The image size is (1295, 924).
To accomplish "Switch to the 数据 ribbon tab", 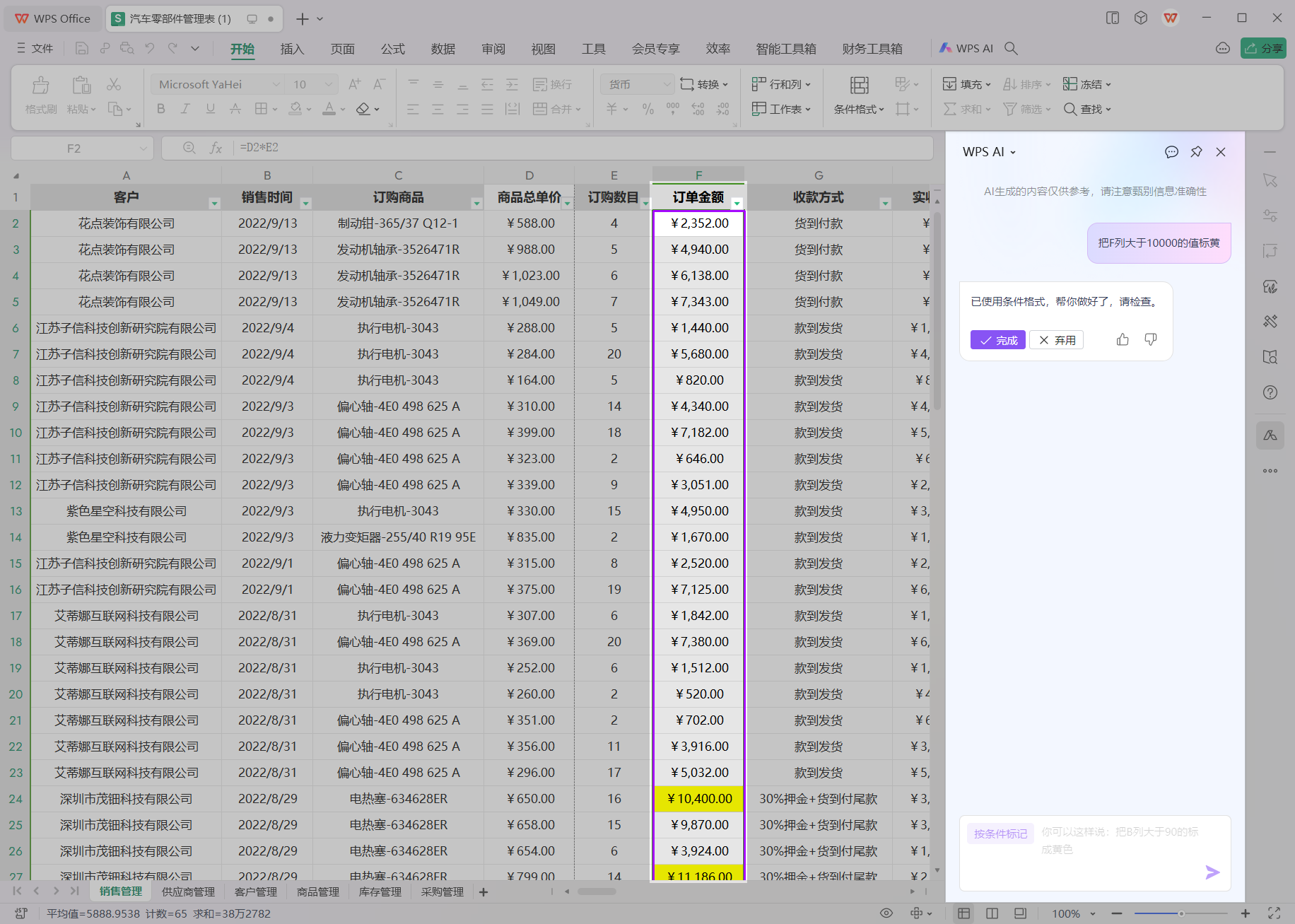I will [x=443, y=49].
